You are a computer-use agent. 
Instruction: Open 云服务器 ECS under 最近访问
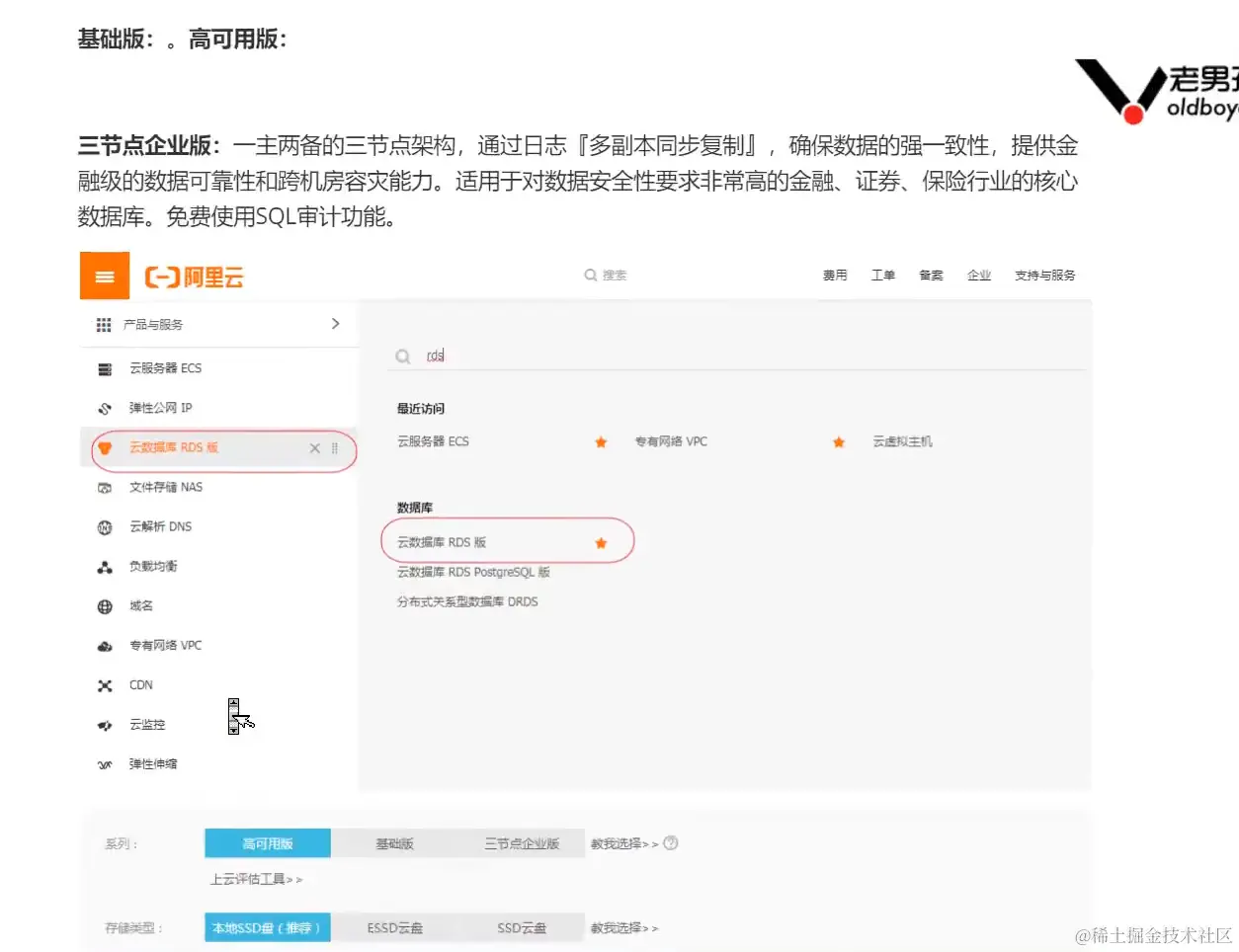pyautogui.click(x=433, y=441)
